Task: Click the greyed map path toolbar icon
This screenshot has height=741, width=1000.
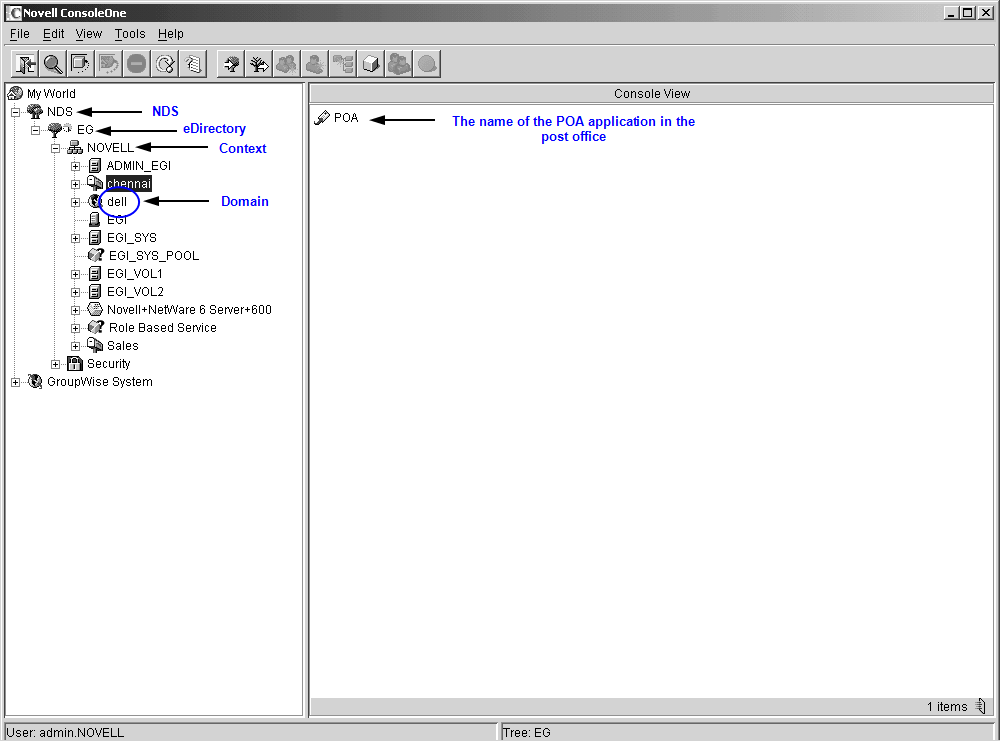Action: [x=108, y=64]
